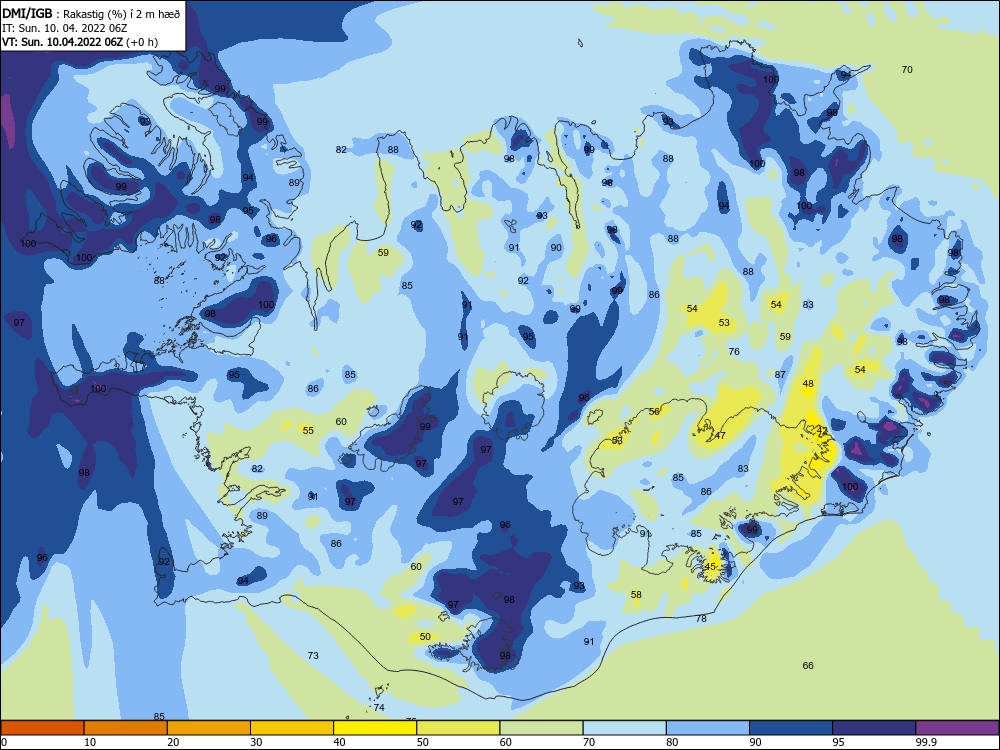Click the humidity value '48' on the map
The width and height of the screenshot is (1000, 750).
[808, 383]
